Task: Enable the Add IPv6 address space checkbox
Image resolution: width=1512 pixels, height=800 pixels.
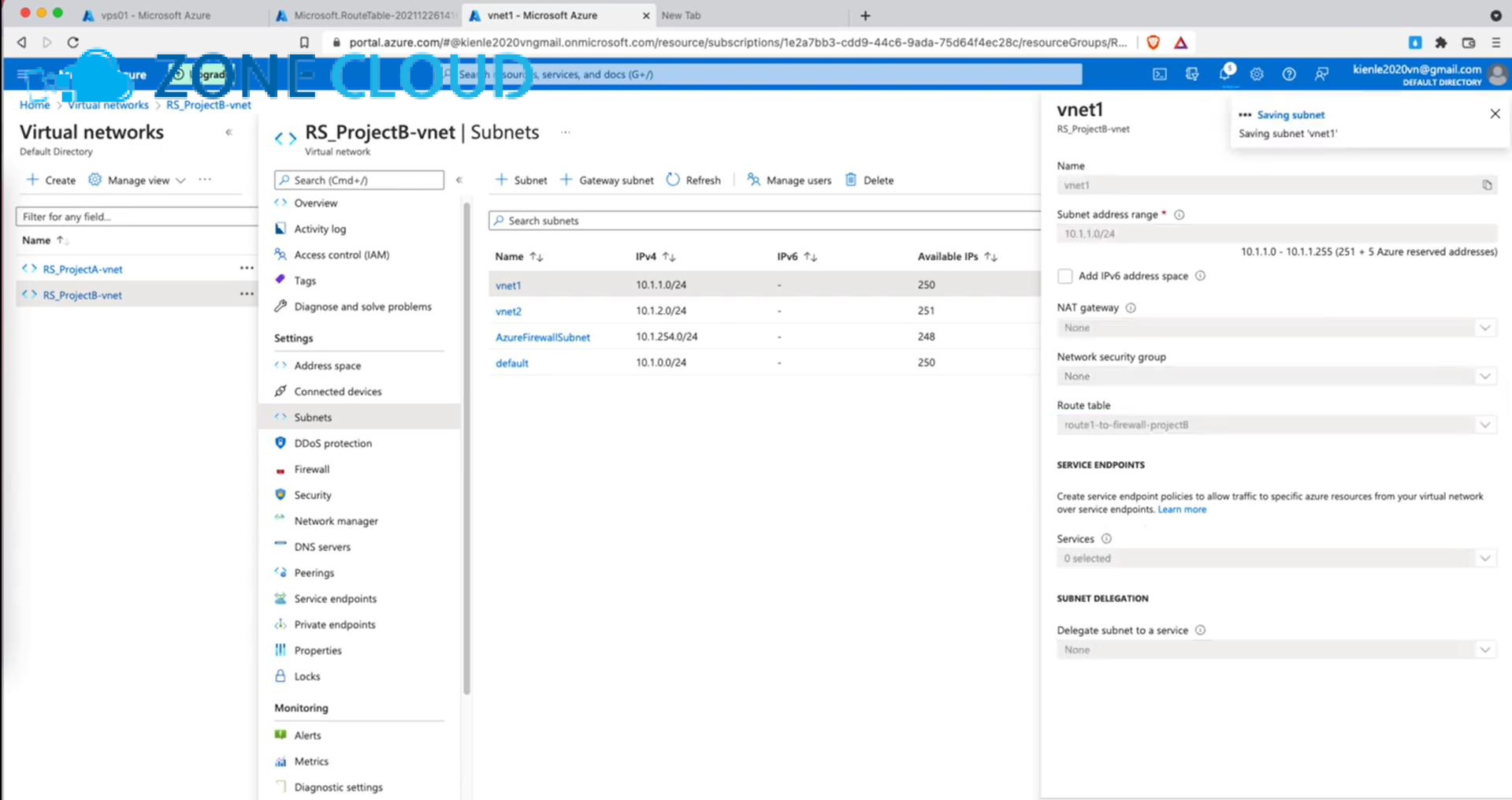Action: (x=1064, y=276)
